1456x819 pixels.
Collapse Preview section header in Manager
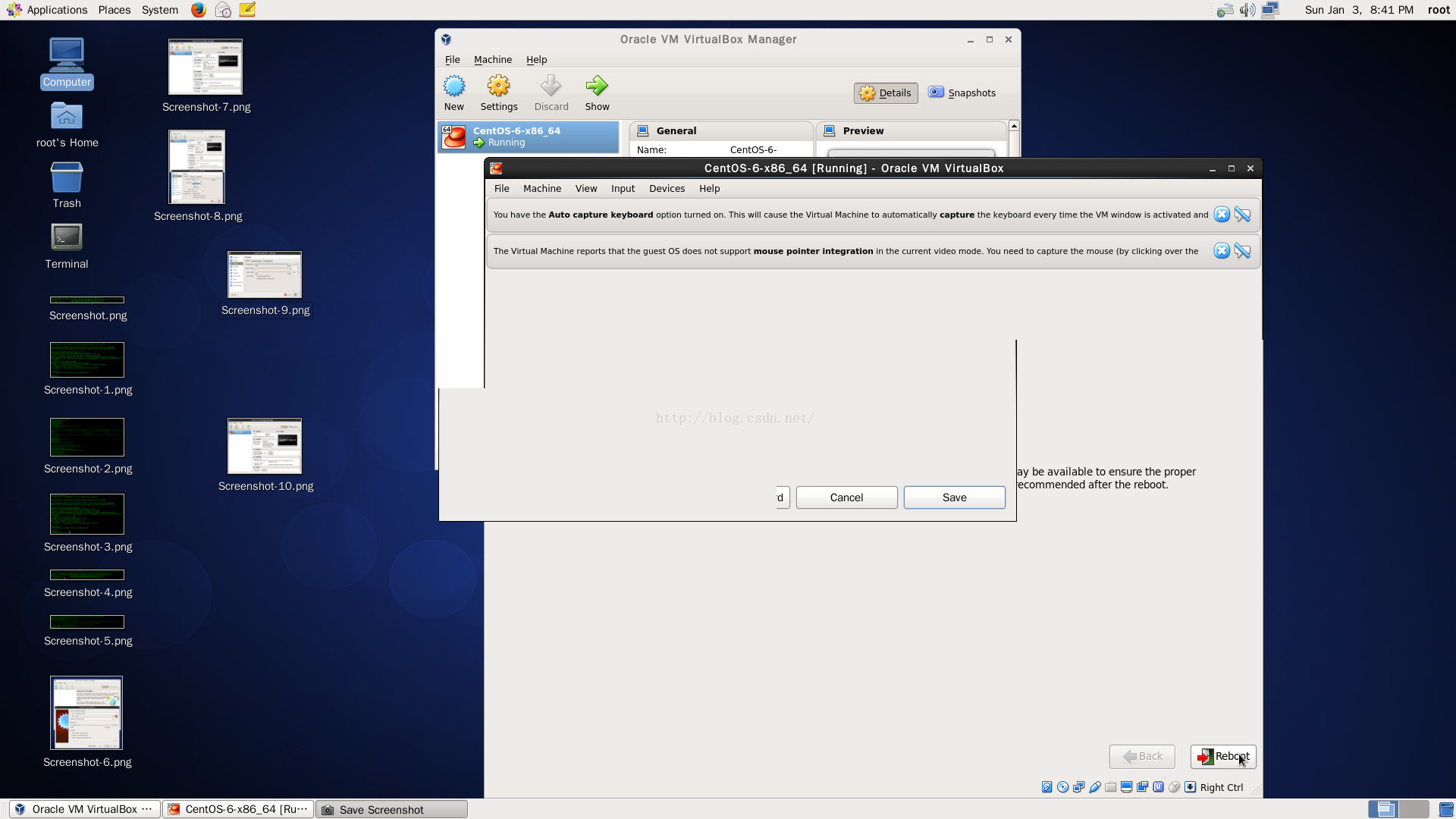[912, 131]
